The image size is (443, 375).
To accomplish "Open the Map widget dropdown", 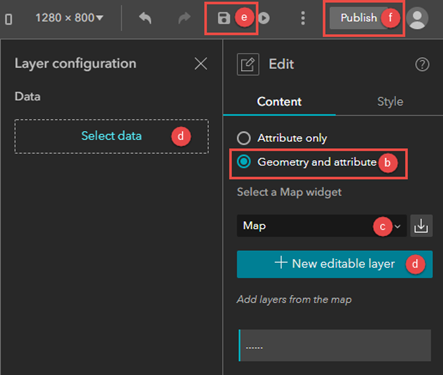I will pos(322,226).
